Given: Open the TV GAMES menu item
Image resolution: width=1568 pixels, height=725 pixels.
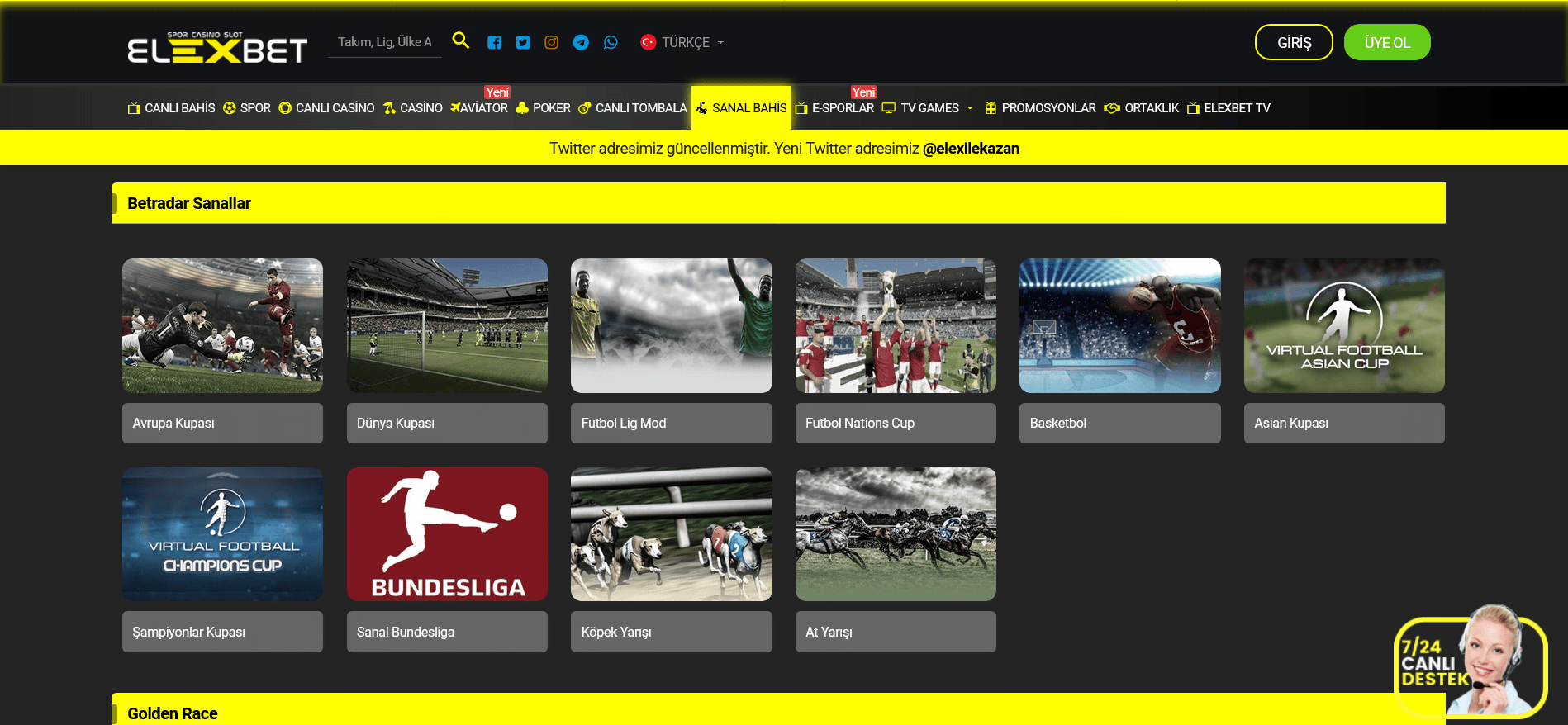Looking at the screenshot, I should pyautogui.click(x=920, y=108).
